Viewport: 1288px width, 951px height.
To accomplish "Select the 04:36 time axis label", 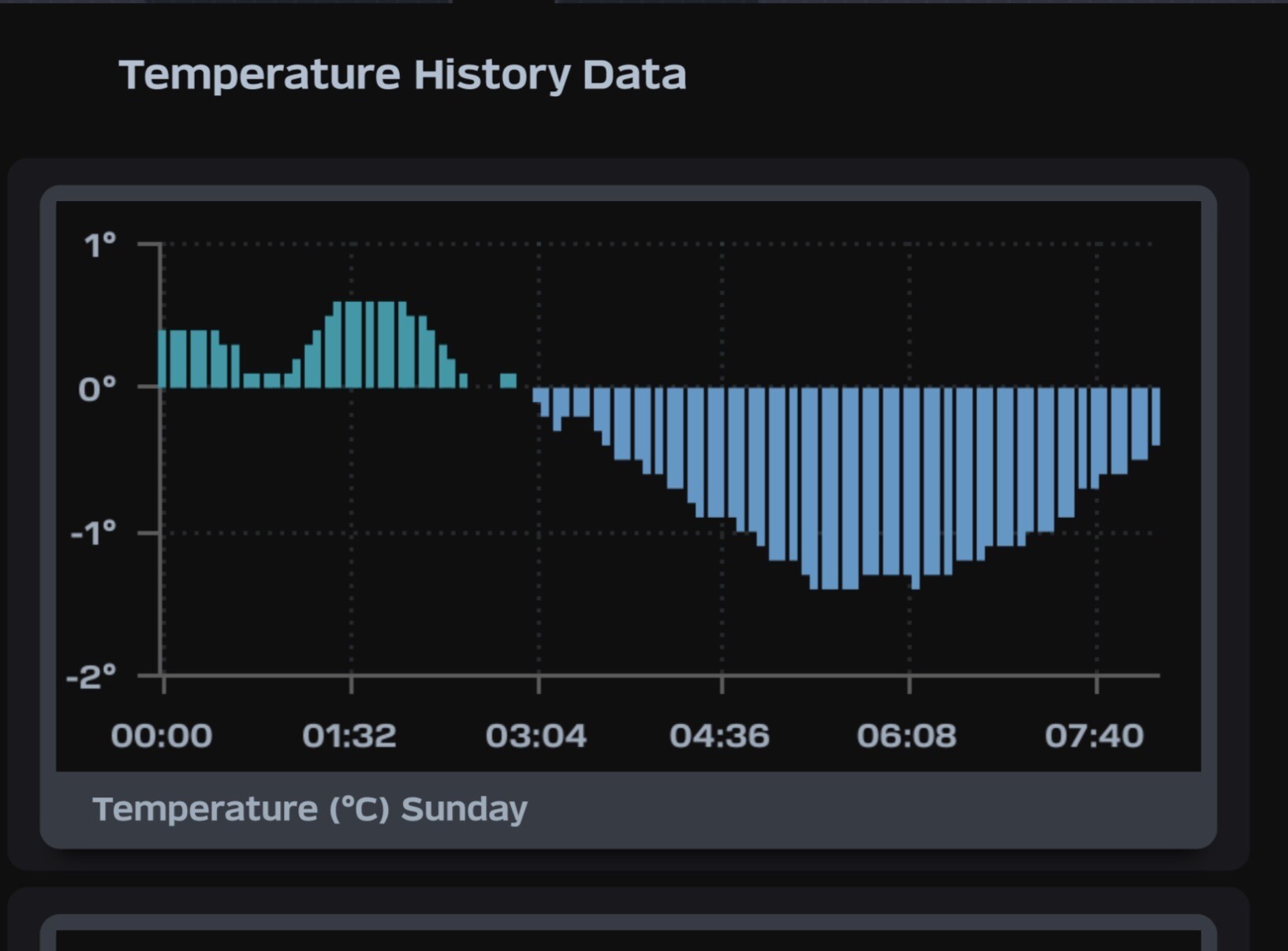I will pyautogui.click(x=719, y=736).
